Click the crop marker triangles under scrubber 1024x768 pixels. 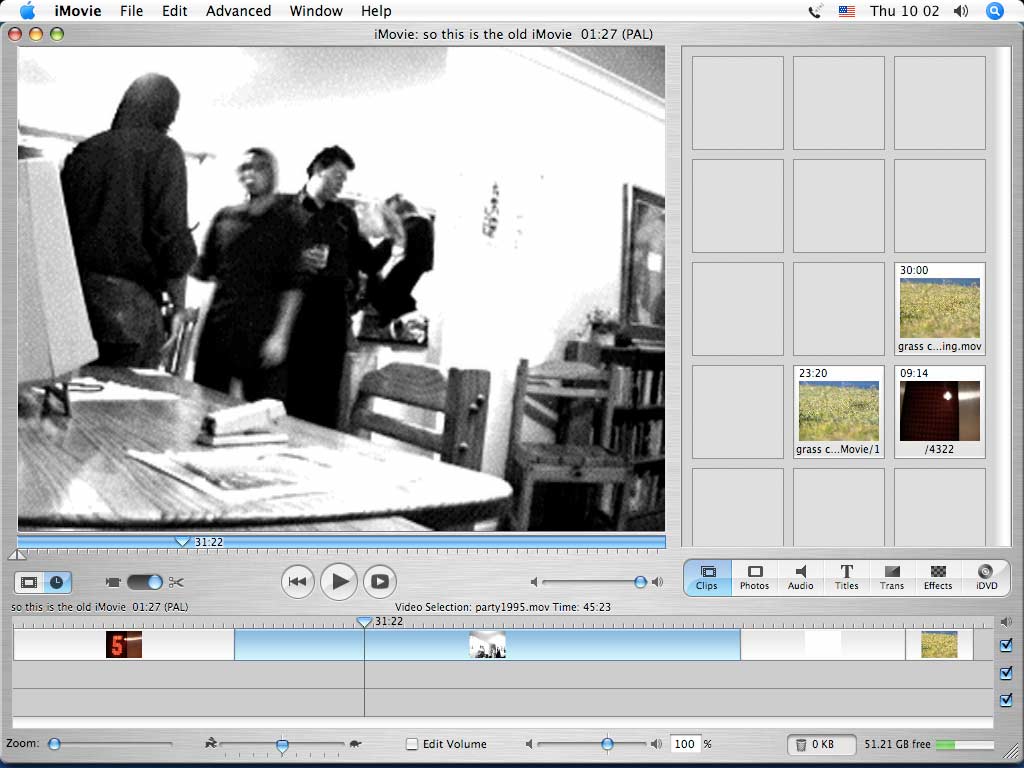tap(17, 554)
